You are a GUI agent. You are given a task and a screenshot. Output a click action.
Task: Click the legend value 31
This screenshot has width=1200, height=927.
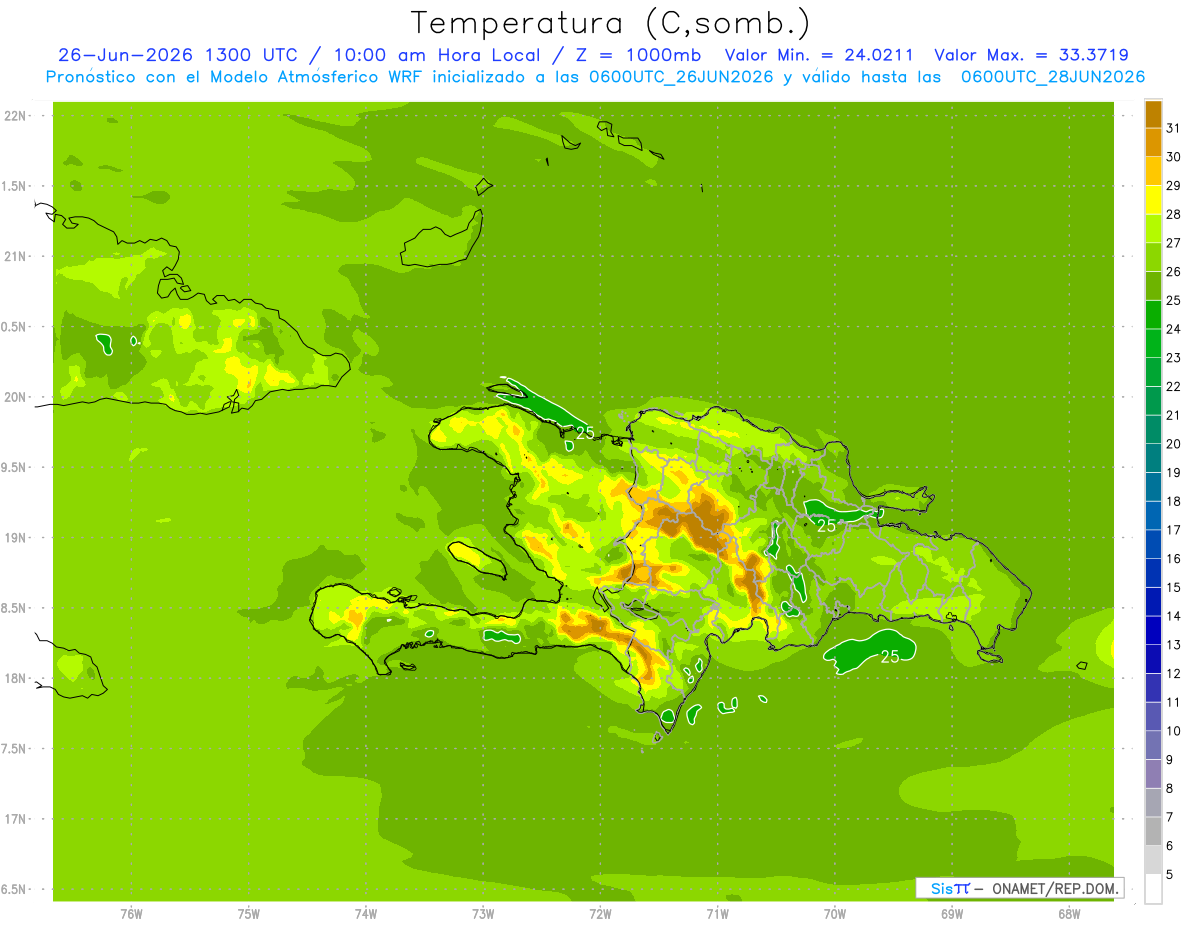pyautogui.click(x=1173, y=128)
